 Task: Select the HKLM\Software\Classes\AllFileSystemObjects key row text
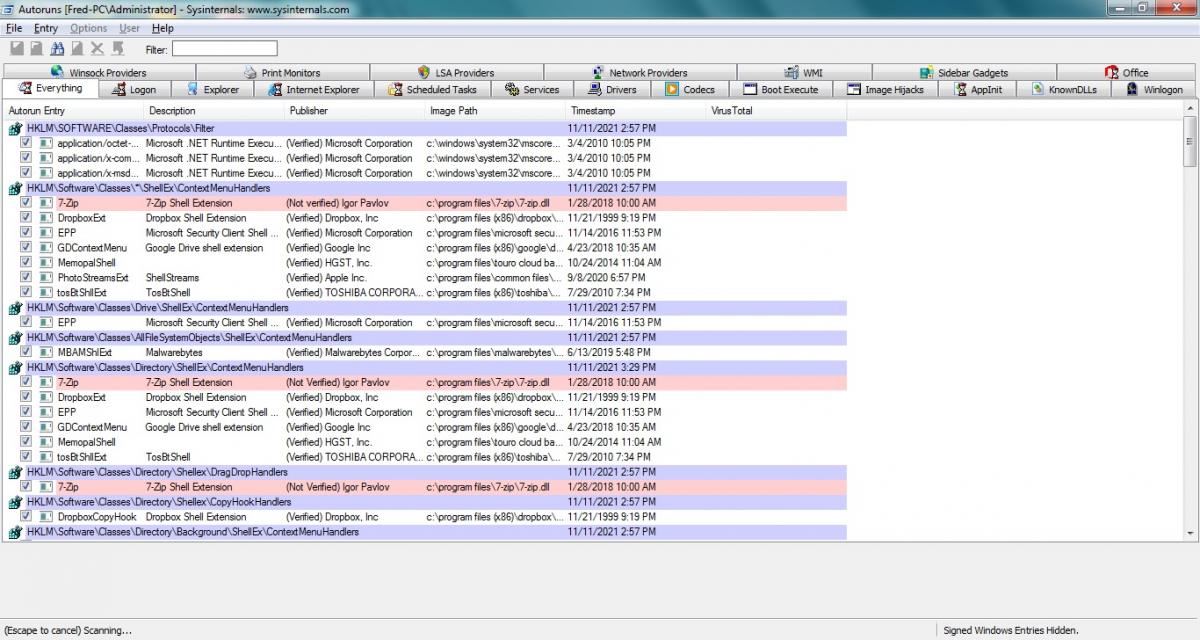189,338
